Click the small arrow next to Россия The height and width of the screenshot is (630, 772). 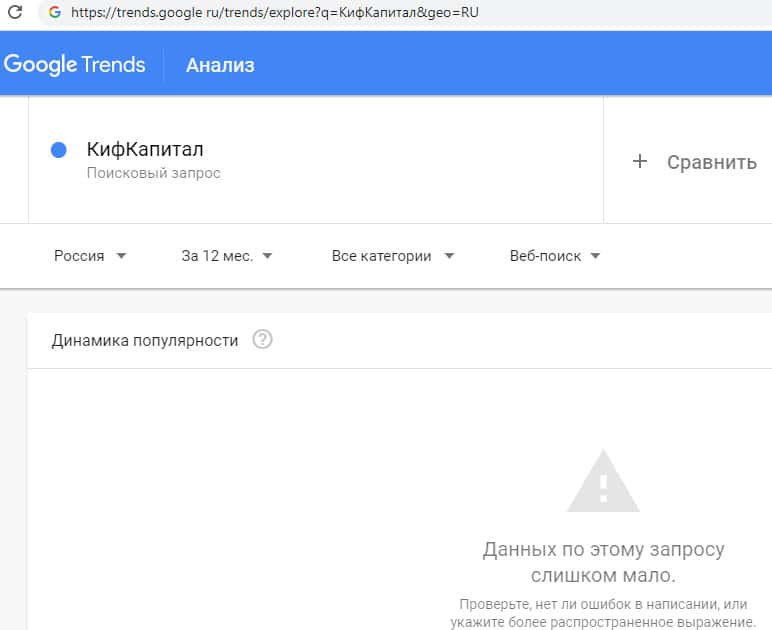121,256
